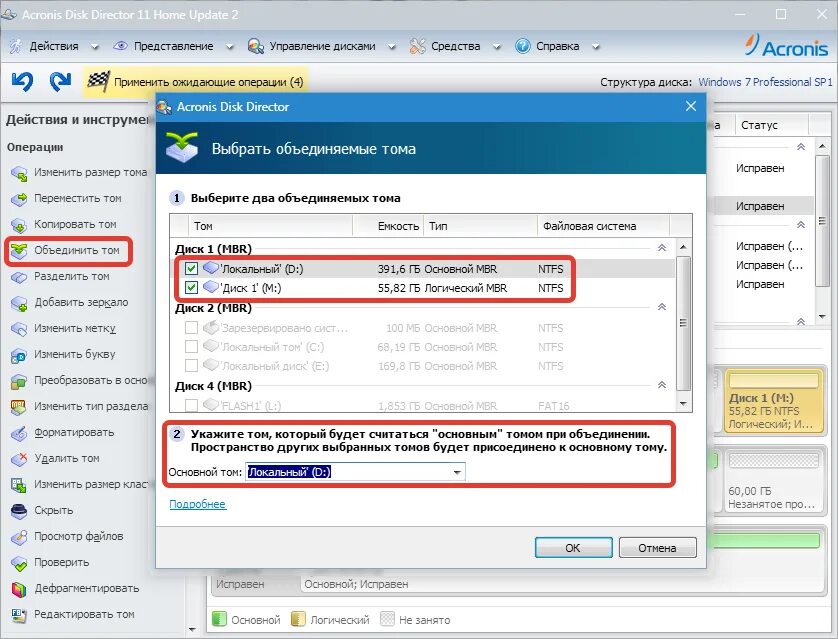Select the Диск 1 (M:) yellow partition block
The image size is (838, 639).
pyautogui.click(x=774, y=401)
